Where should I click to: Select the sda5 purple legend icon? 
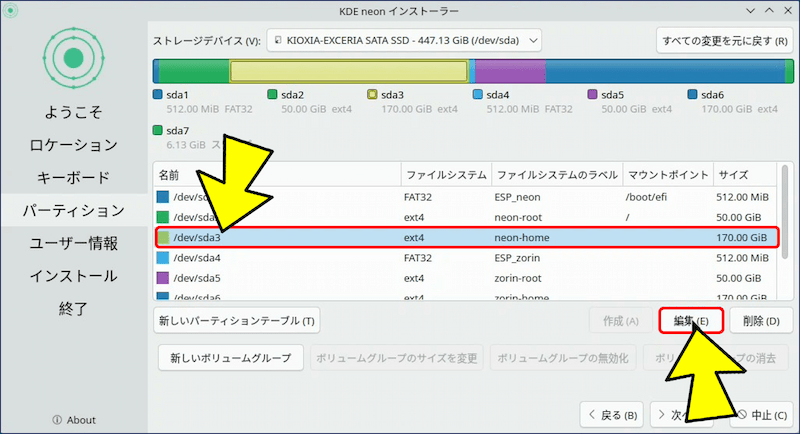click(592, 95)
